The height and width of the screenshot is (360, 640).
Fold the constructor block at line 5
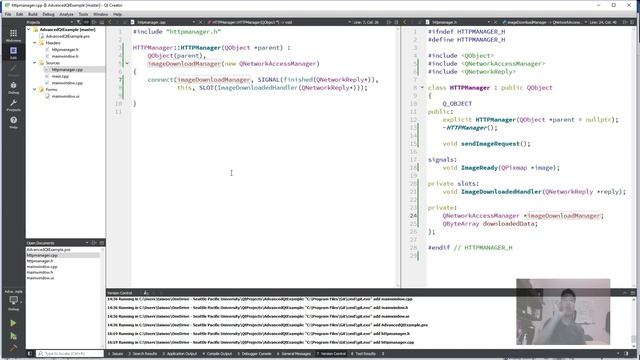[127, 63]
